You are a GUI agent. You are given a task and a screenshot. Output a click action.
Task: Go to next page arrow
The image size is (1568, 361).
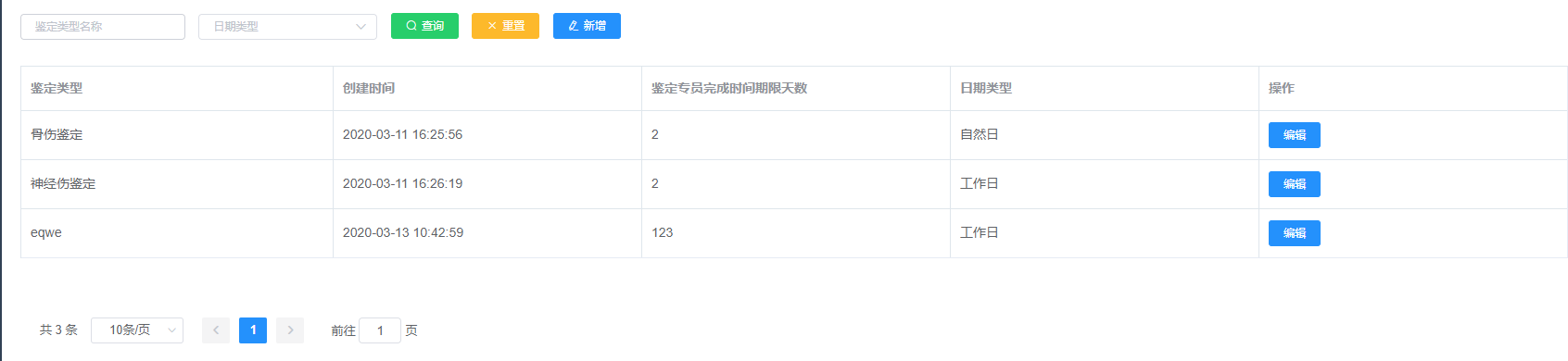pos(290,330)
